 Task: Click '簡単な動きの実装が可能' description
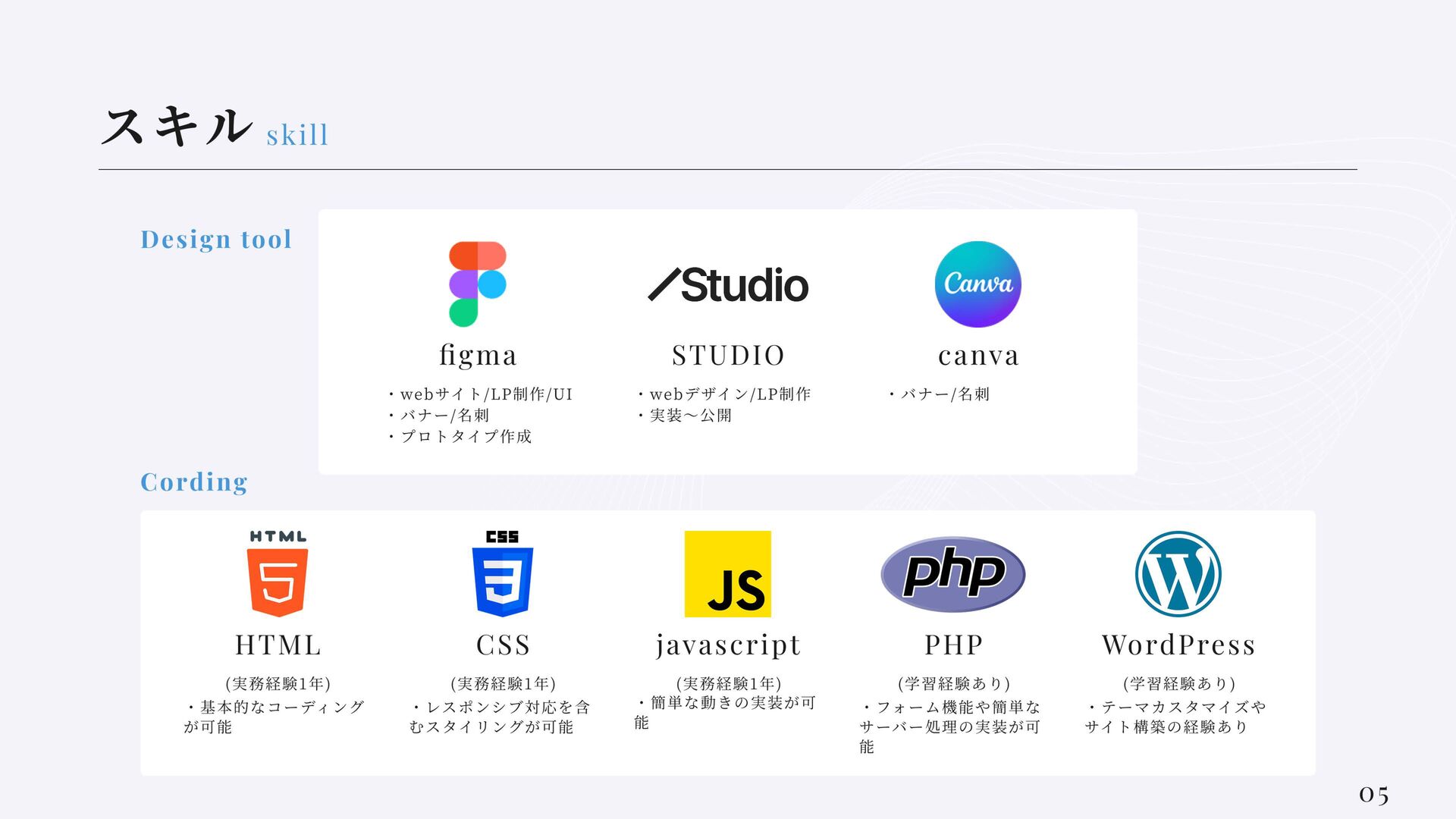(725, 713)
